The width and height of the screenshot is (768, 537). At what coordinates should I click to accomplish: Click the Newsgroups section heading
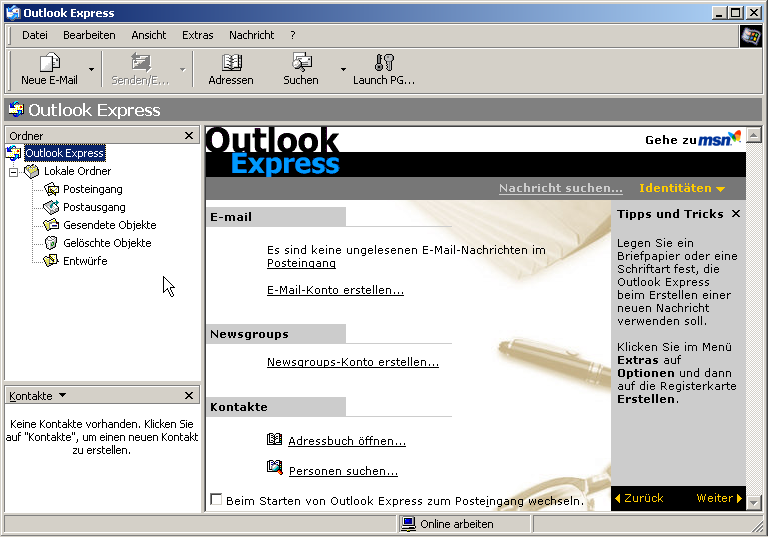[x=249, y=334]
